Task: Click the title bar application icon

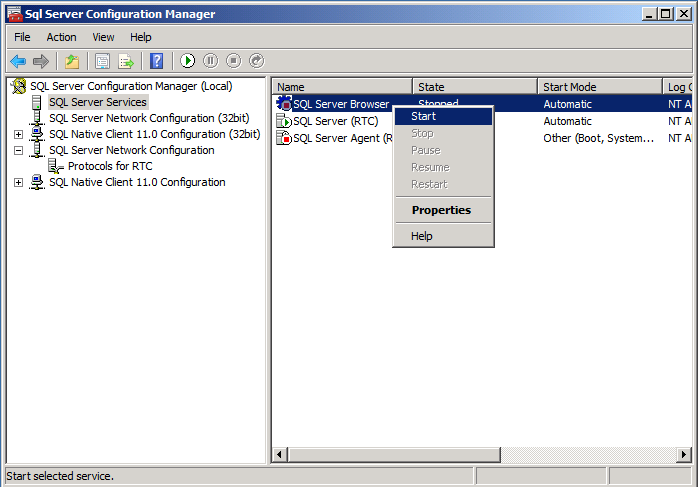Action: (15, 14)
